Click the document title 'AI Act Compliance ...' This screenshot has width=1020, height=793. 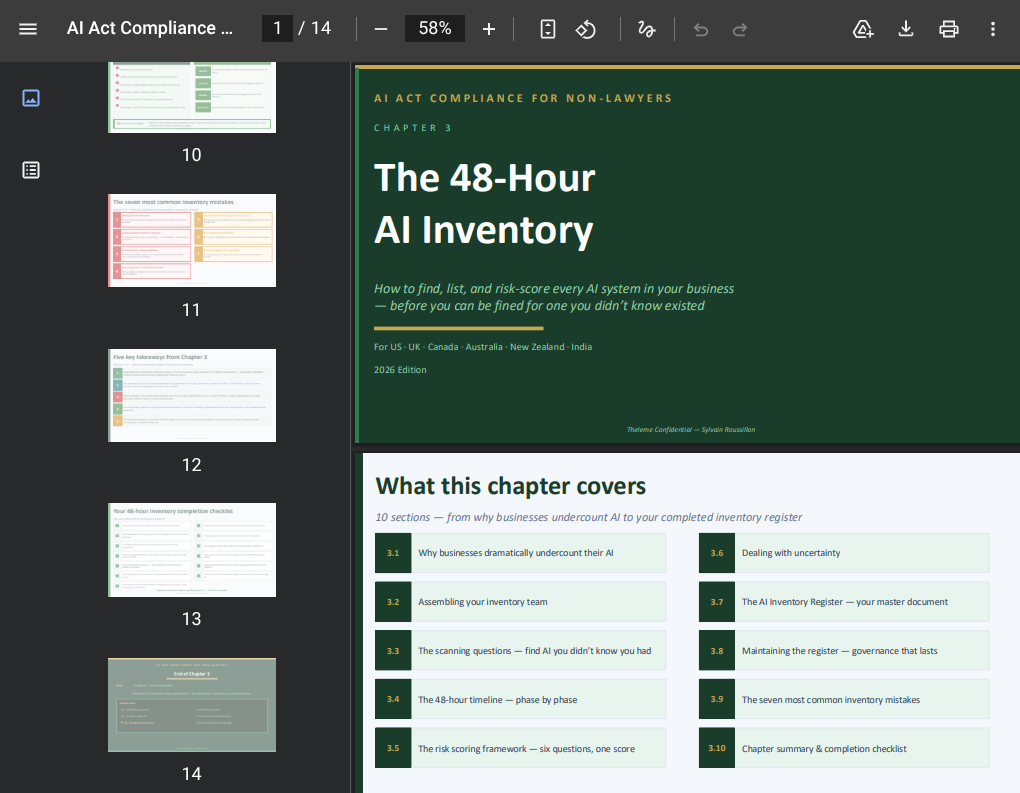click(150, 28)
